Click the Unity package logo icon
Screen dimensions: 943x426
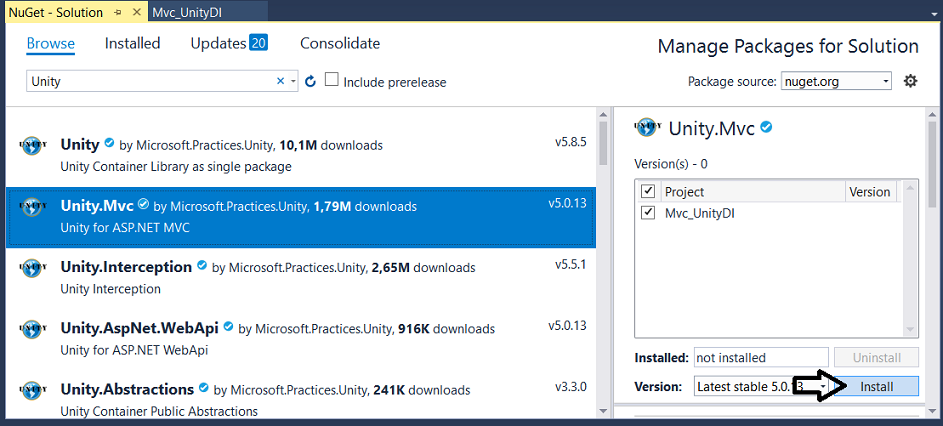pos(31,145)
